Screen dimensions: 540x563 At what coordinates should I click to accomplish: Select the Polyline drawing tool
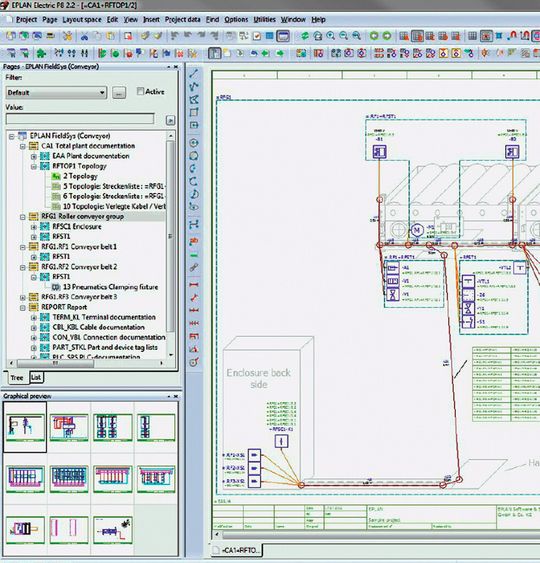[x=194, y=87]
